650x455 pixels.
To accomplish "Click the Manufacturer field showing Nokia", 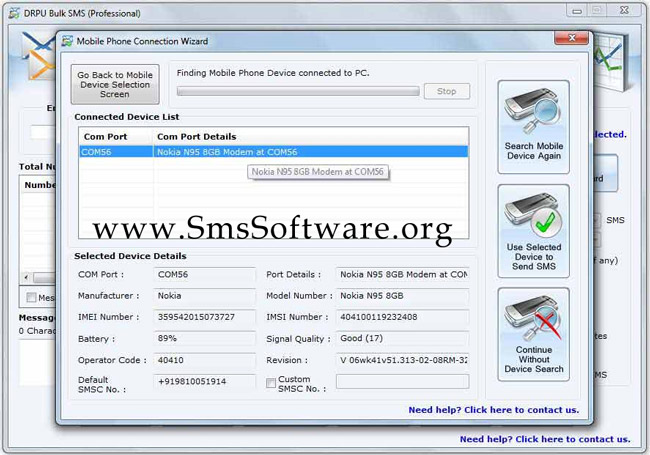I will coord(205,296).
